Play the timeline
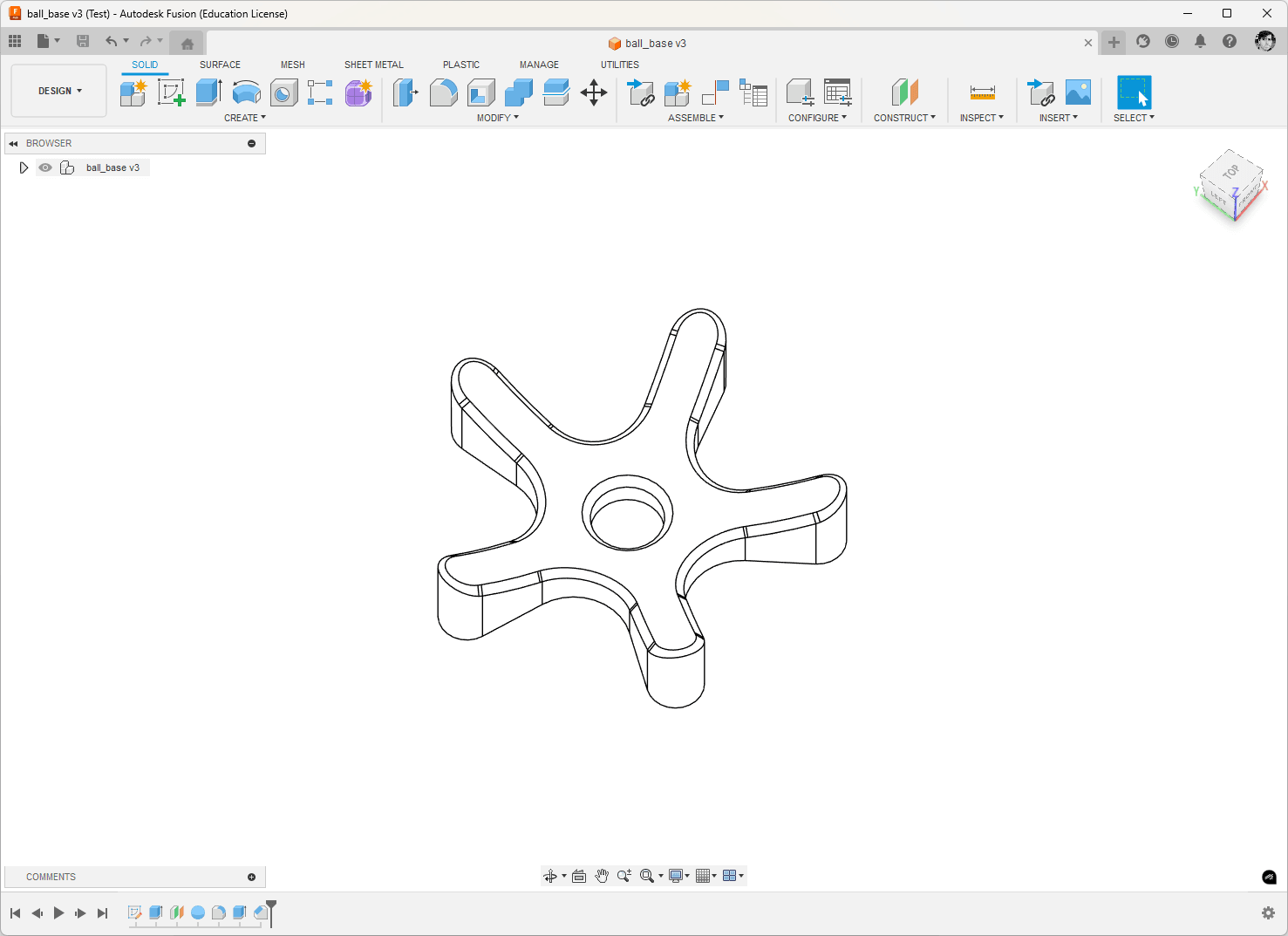This screenshot has height=936, width=1288. [58, 913]
